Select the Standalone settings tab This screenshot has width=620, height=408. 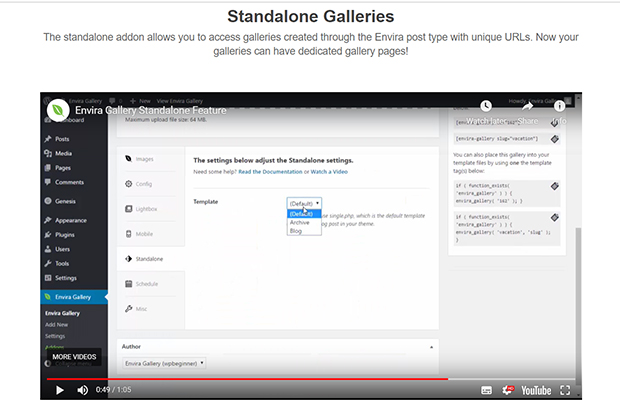(x=151, y=259)
